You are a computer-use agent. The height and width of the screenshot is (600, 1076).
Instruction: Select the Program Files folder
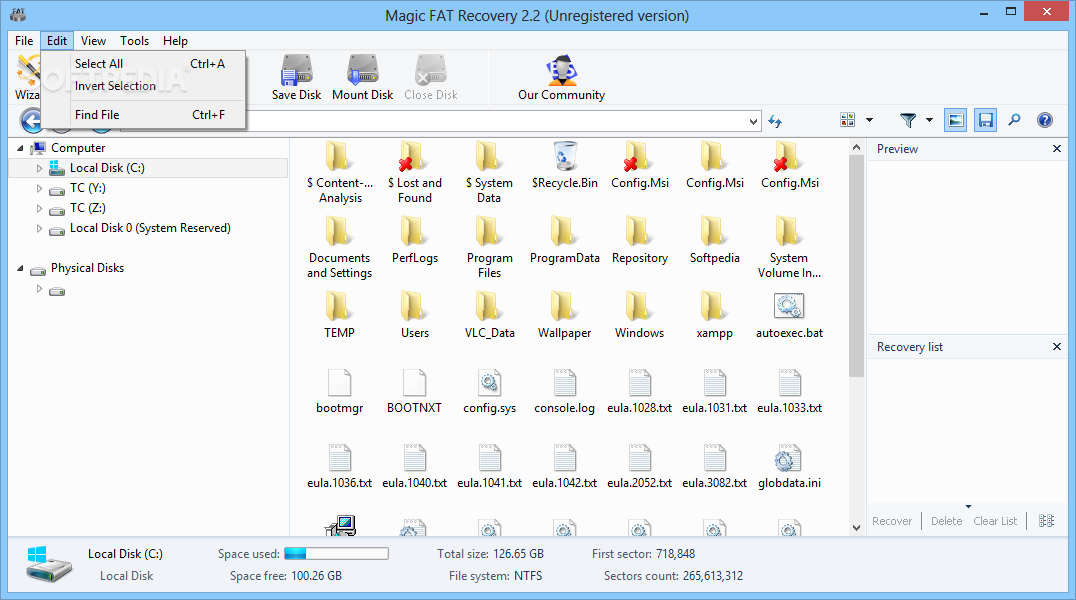click(x=489, y=247)
